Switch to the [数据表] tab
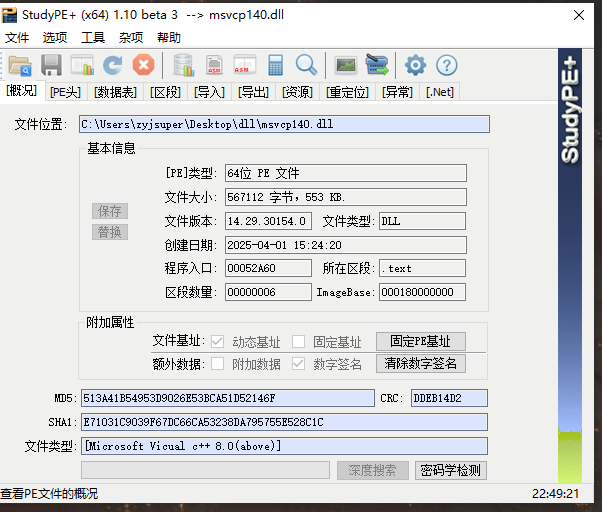This screenshot has width=602, height=512. tap(116, 92)
